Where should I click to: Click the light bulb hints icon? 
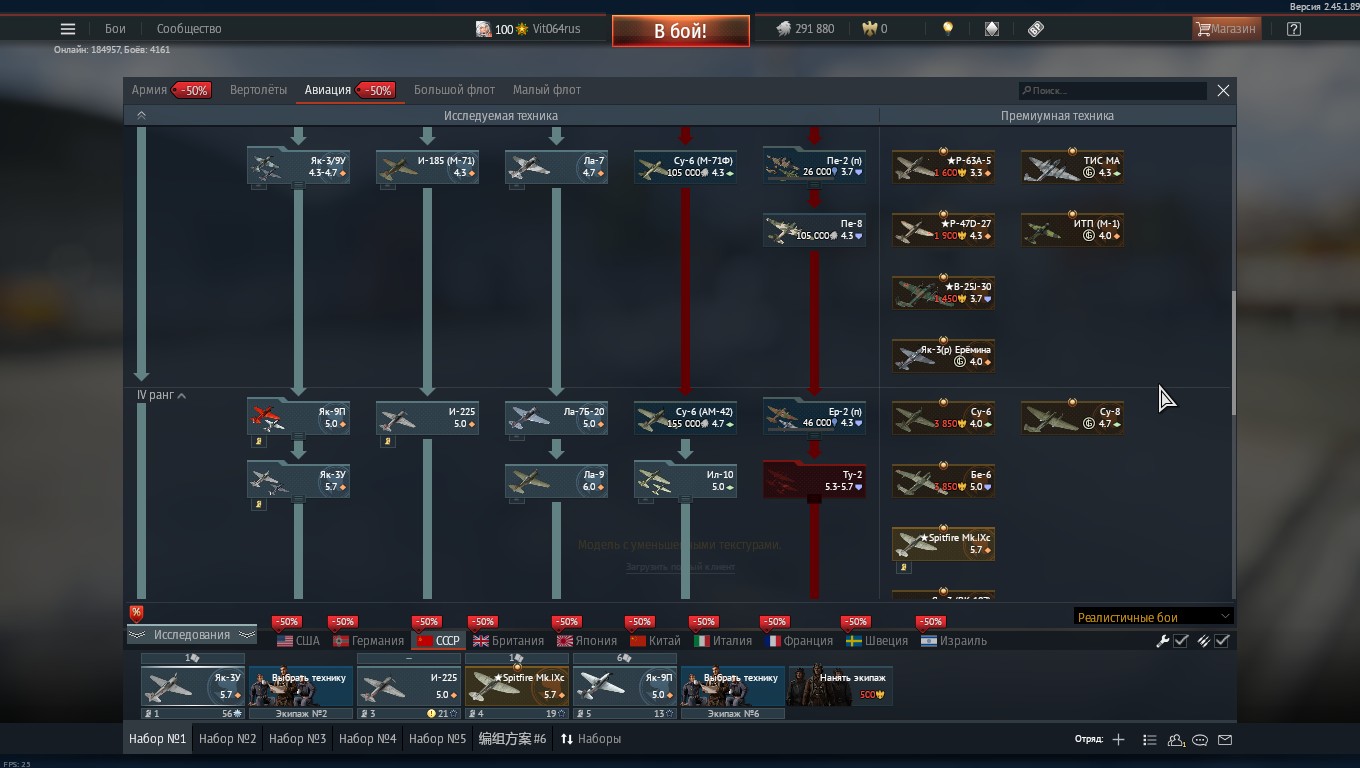tap(948, 29)
